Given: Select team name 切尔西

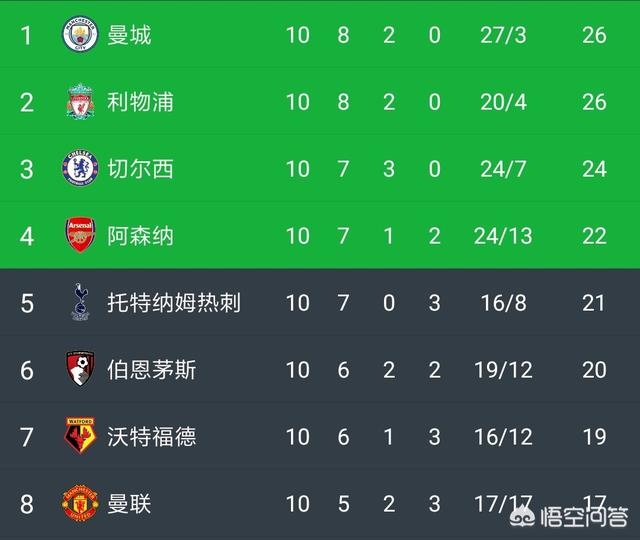Looking at the screenshot, I should click(x=140, y=169).
